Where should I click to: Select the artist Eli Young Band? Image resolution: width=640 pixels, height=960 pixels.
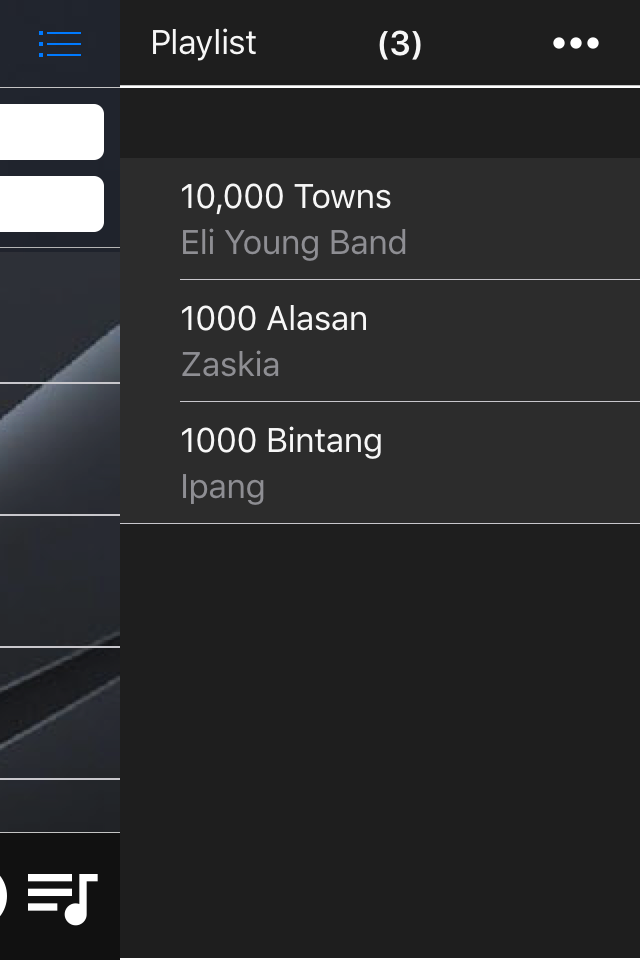click(294, 243)
